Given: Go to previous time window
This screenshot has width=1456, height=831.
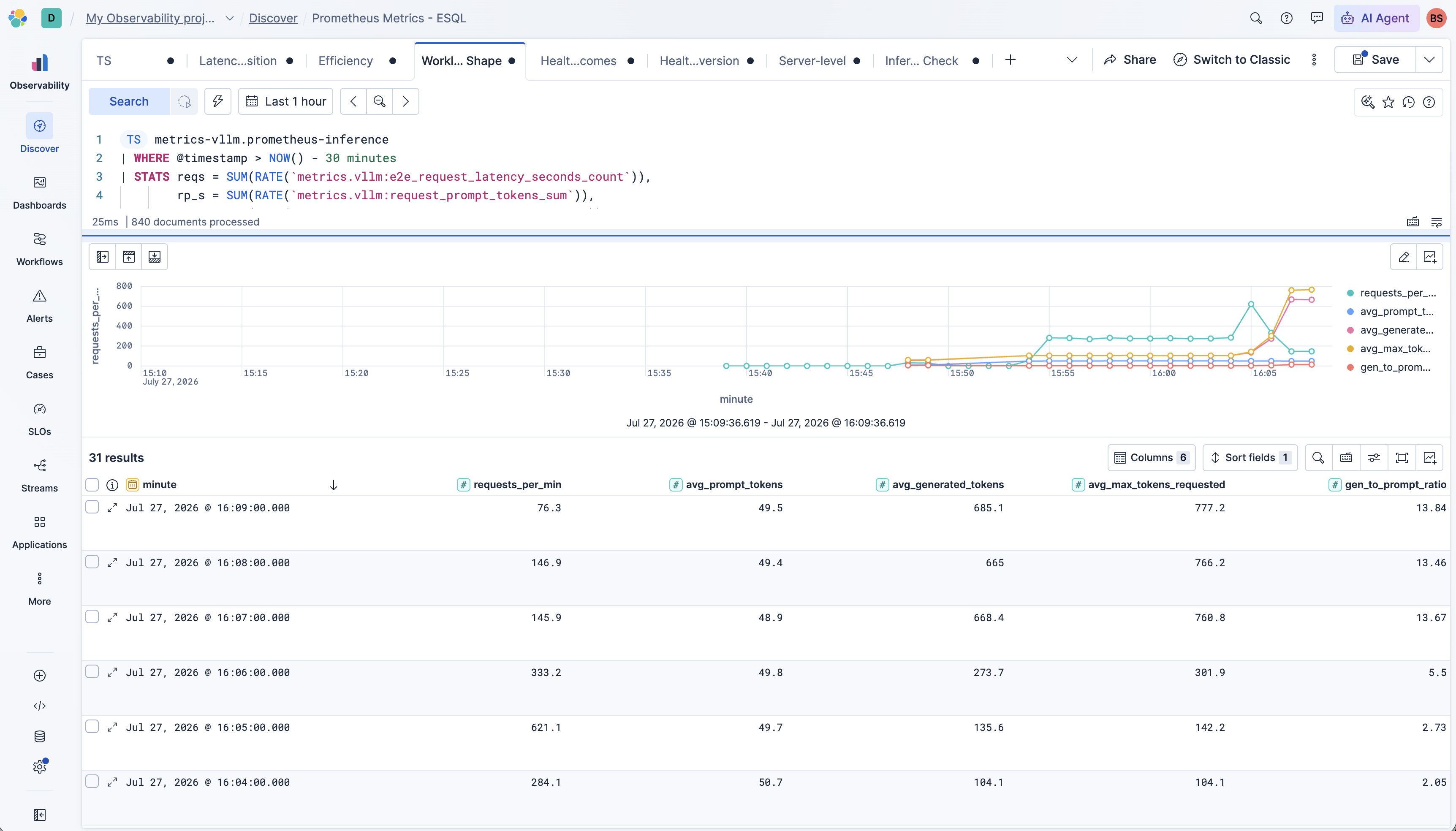Looking at the screenshot, I should coord(353,102).
